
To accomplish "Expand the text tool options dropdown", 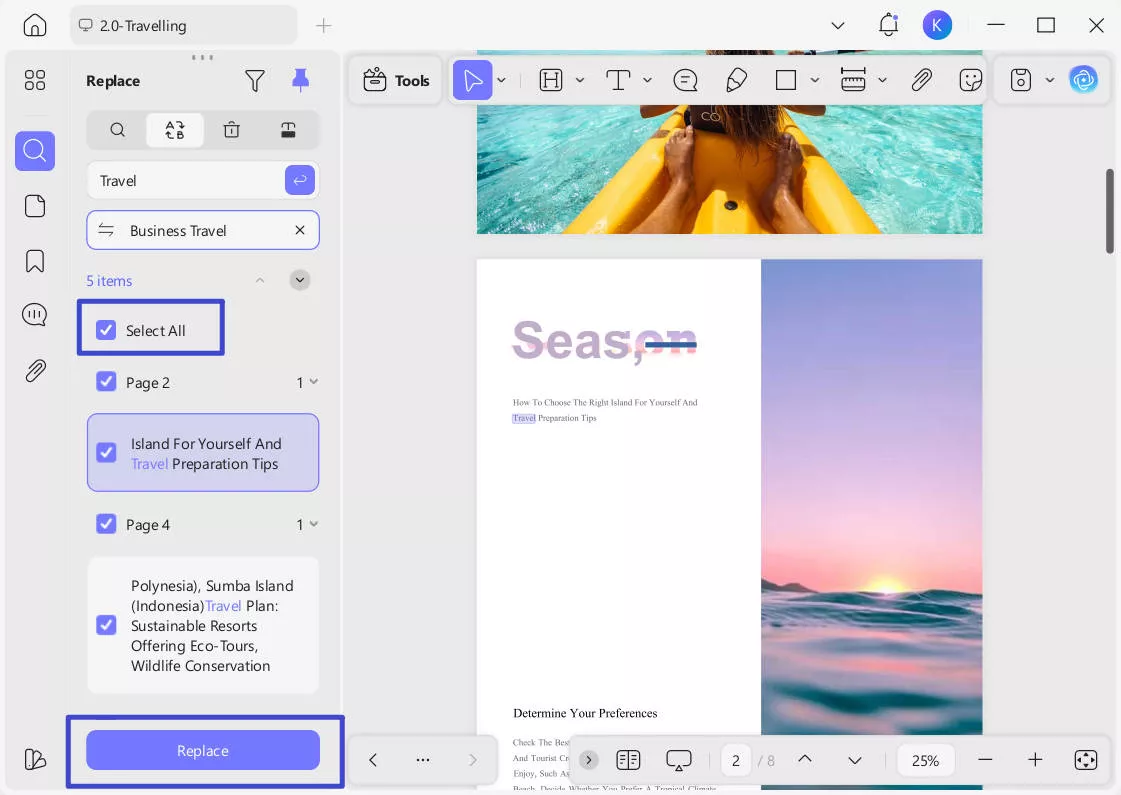I will click(647, 81).
